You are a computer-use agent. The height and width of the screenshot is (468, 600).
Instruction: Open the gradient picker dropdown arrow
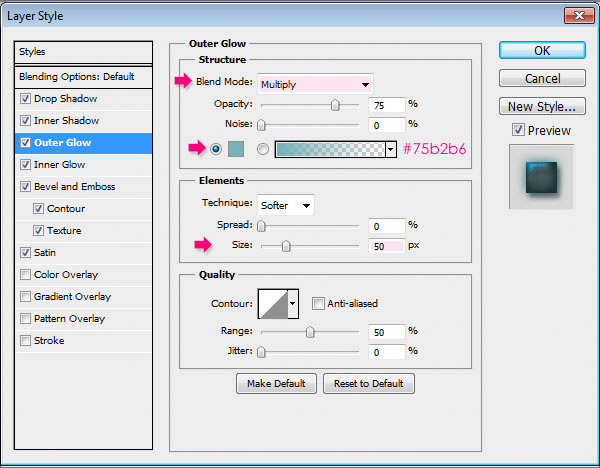pos(391,149)
